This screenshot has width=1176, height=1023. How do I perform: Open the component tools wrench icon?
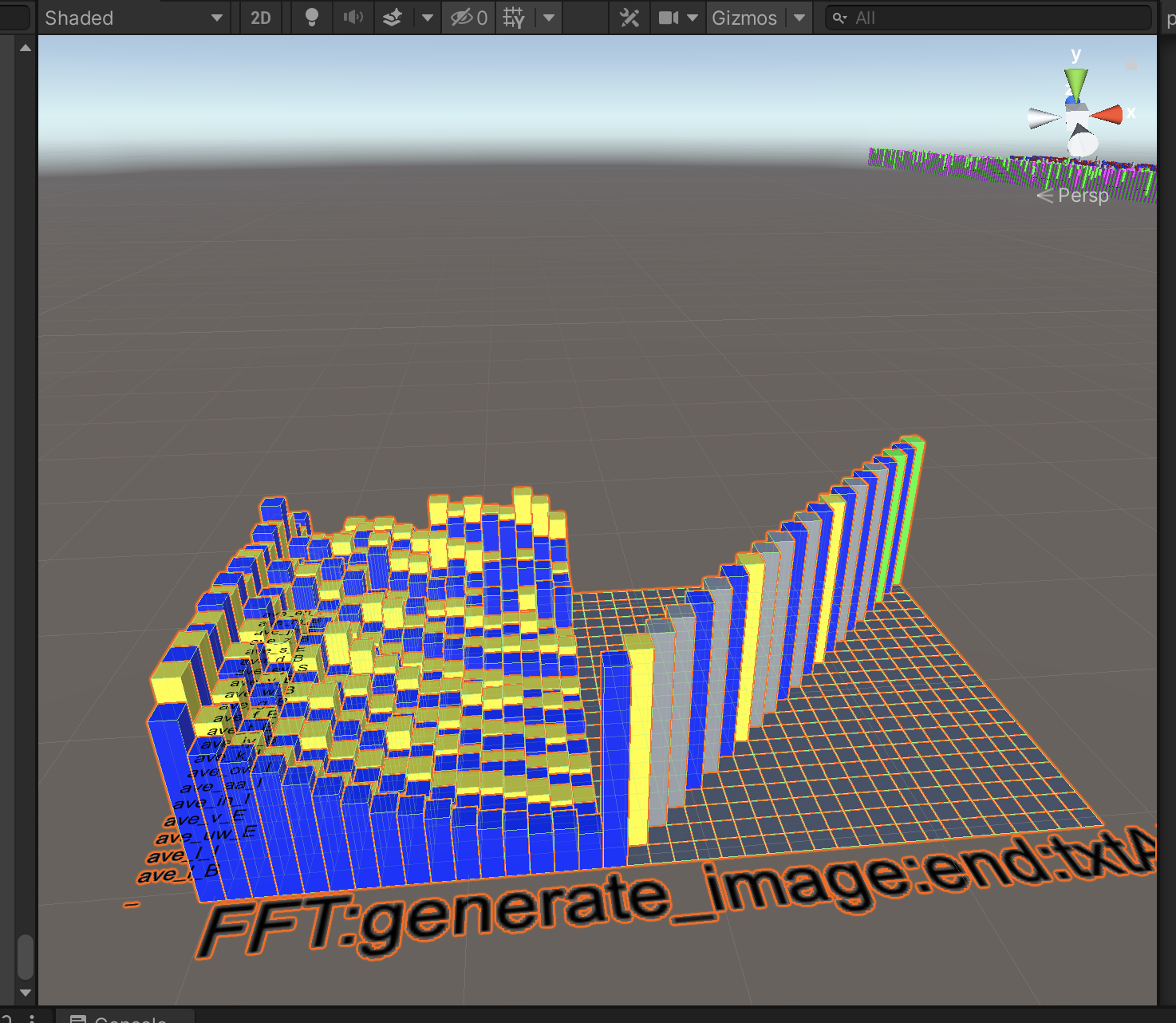[629, 18]
